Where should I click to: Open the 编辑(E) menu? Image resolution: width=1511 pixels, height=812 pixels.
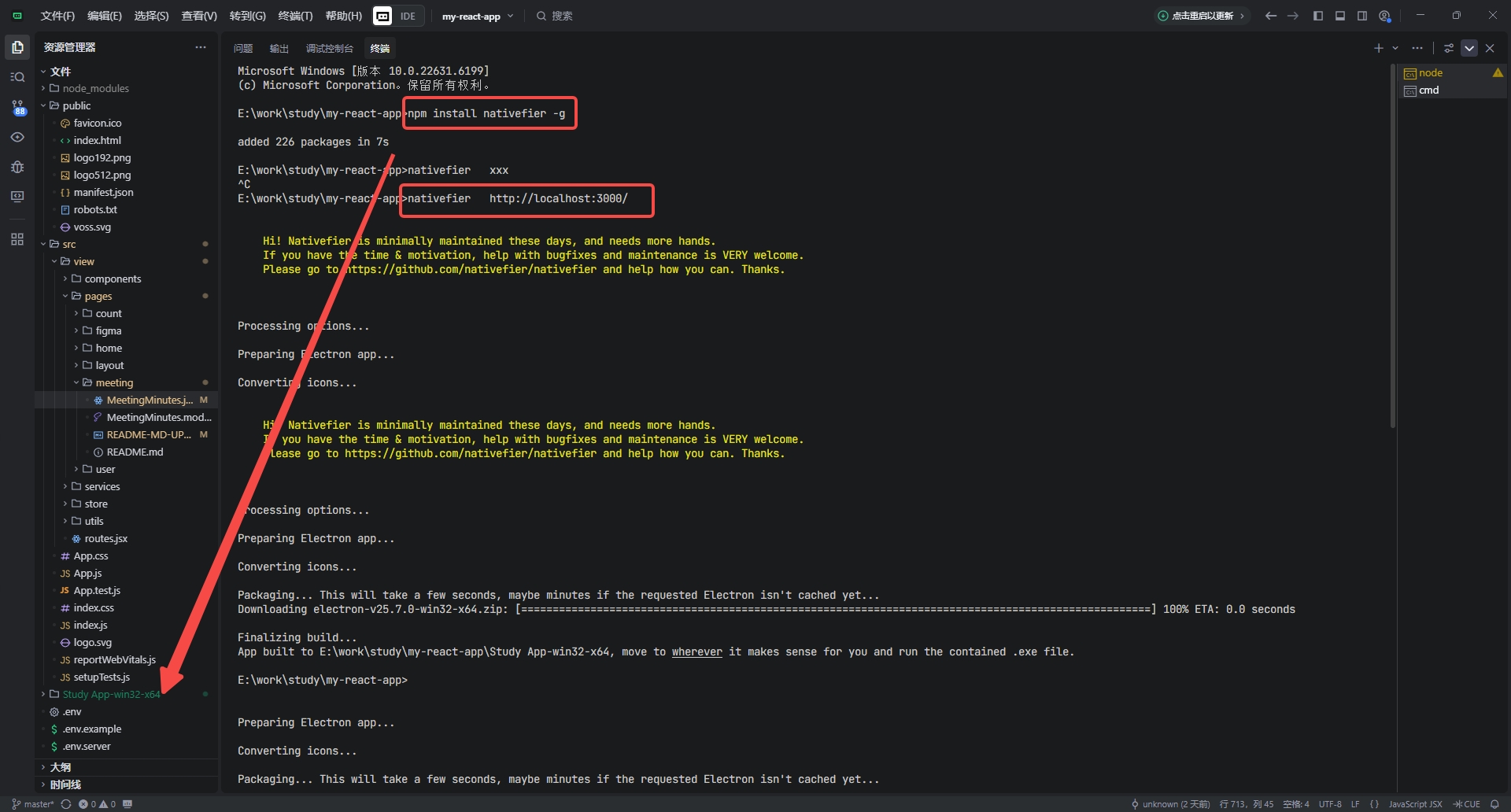click(105, 16)
